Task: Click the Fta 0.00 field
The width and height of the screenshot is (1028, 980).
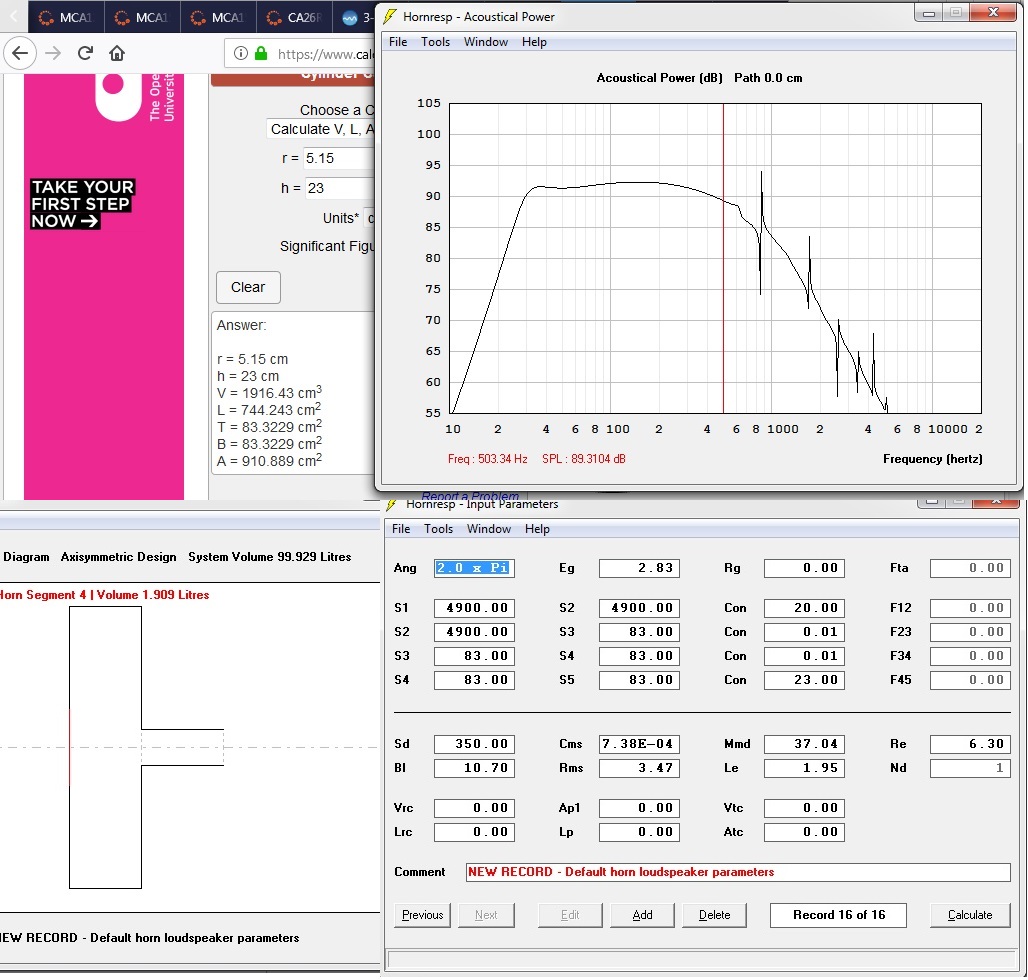Action: tap(970, 568)
